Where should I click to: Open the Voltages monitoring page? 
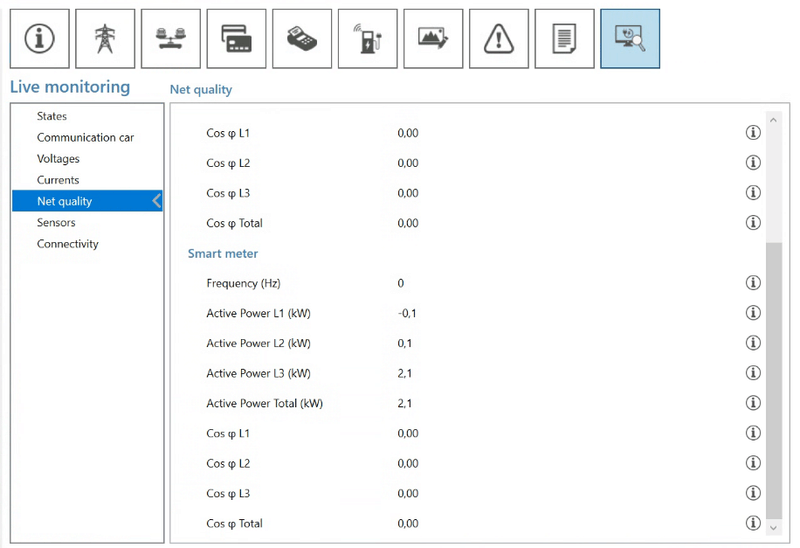[x=87, y=159]
